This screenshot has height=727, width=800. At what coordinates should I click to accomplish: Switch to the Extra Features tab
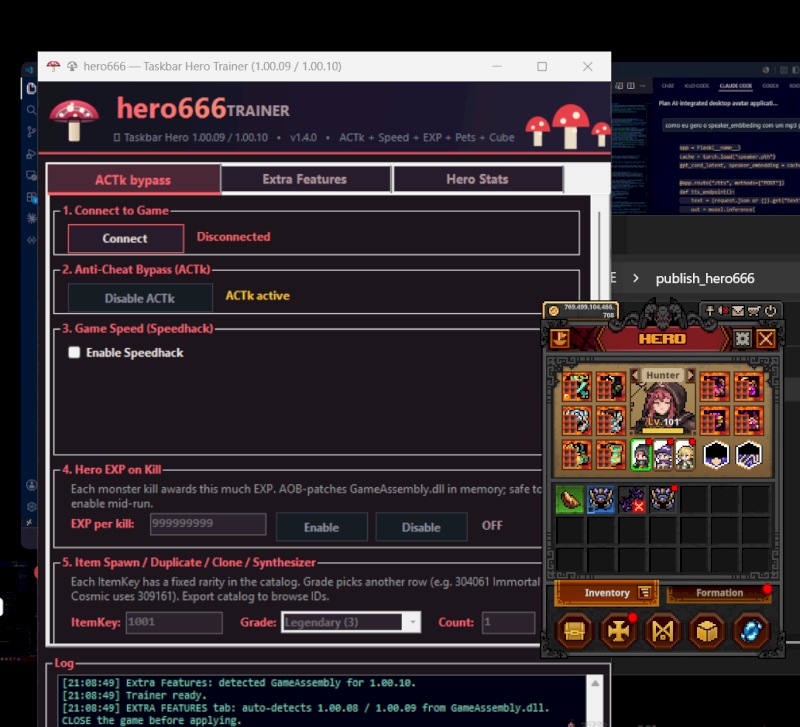click(305, 179)
